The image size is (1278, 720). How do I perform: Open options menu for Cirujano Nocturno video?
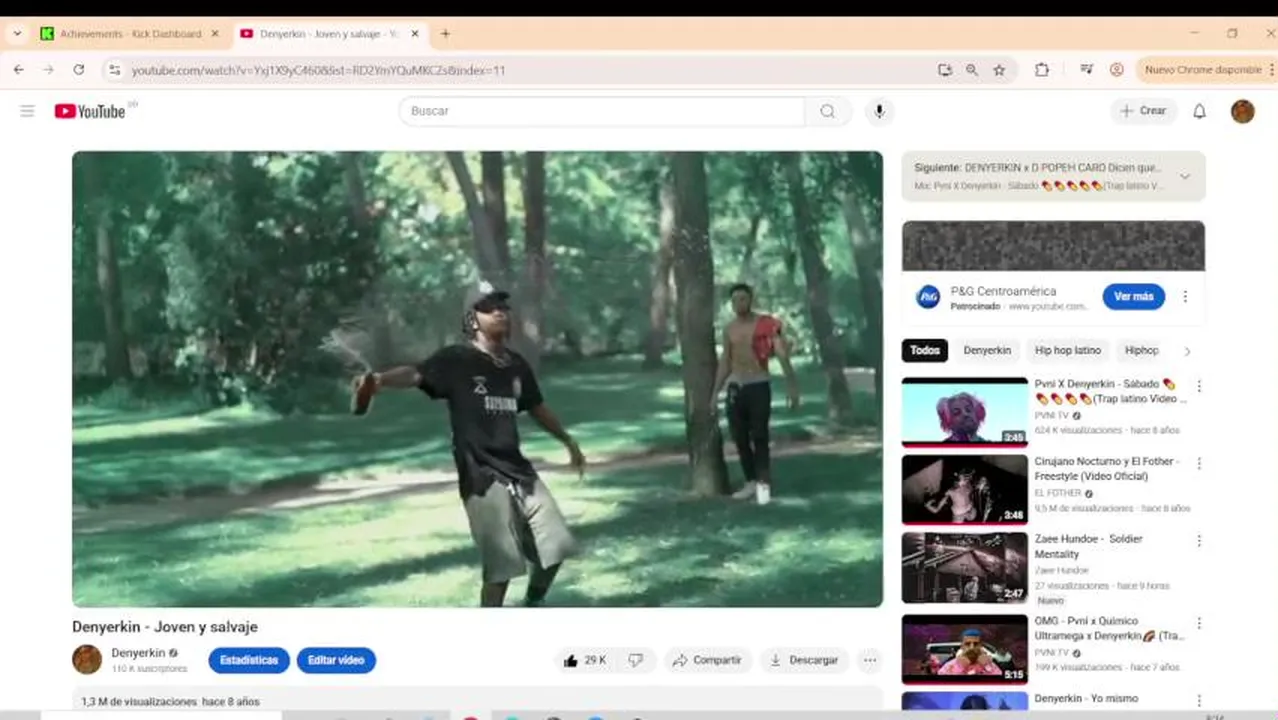point(1199,463)
